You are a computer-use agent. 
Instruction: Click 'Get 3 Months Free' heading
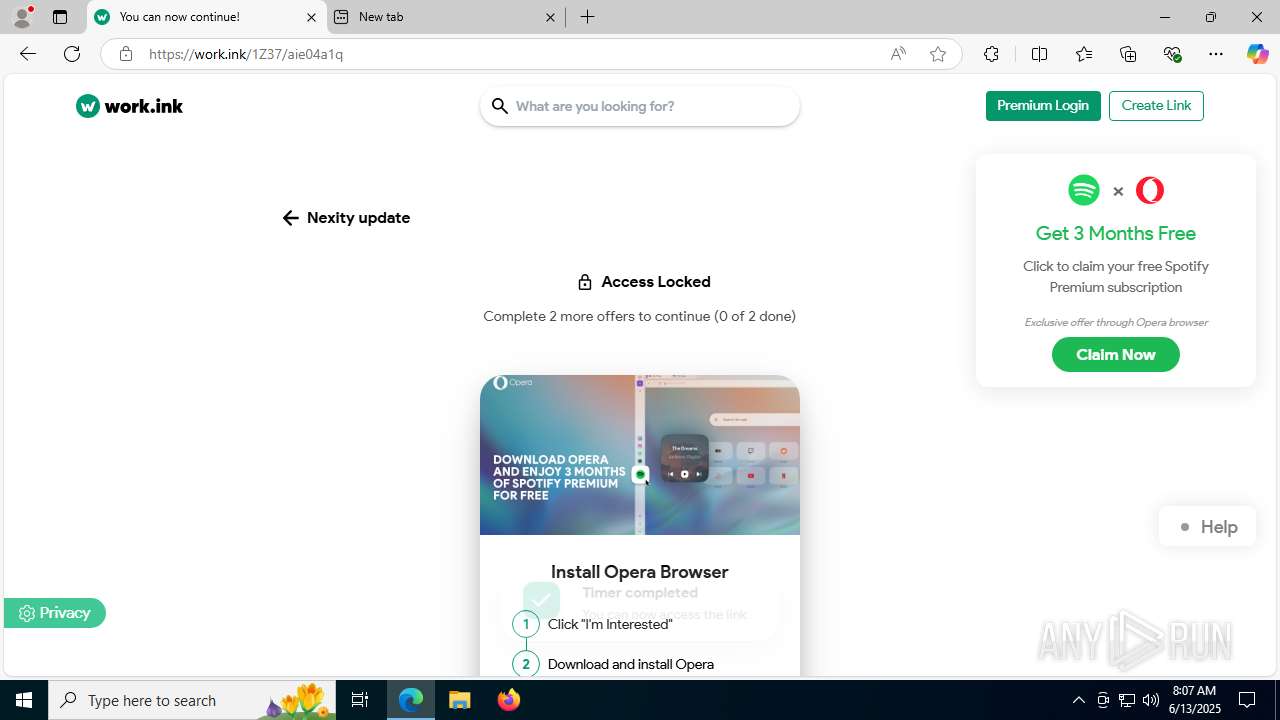click(x=1116, y=234)
